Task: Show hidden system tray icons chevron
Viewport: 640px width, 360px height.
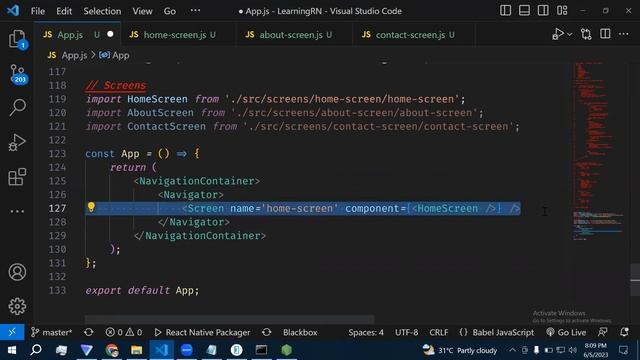Action: click(512, 350)
